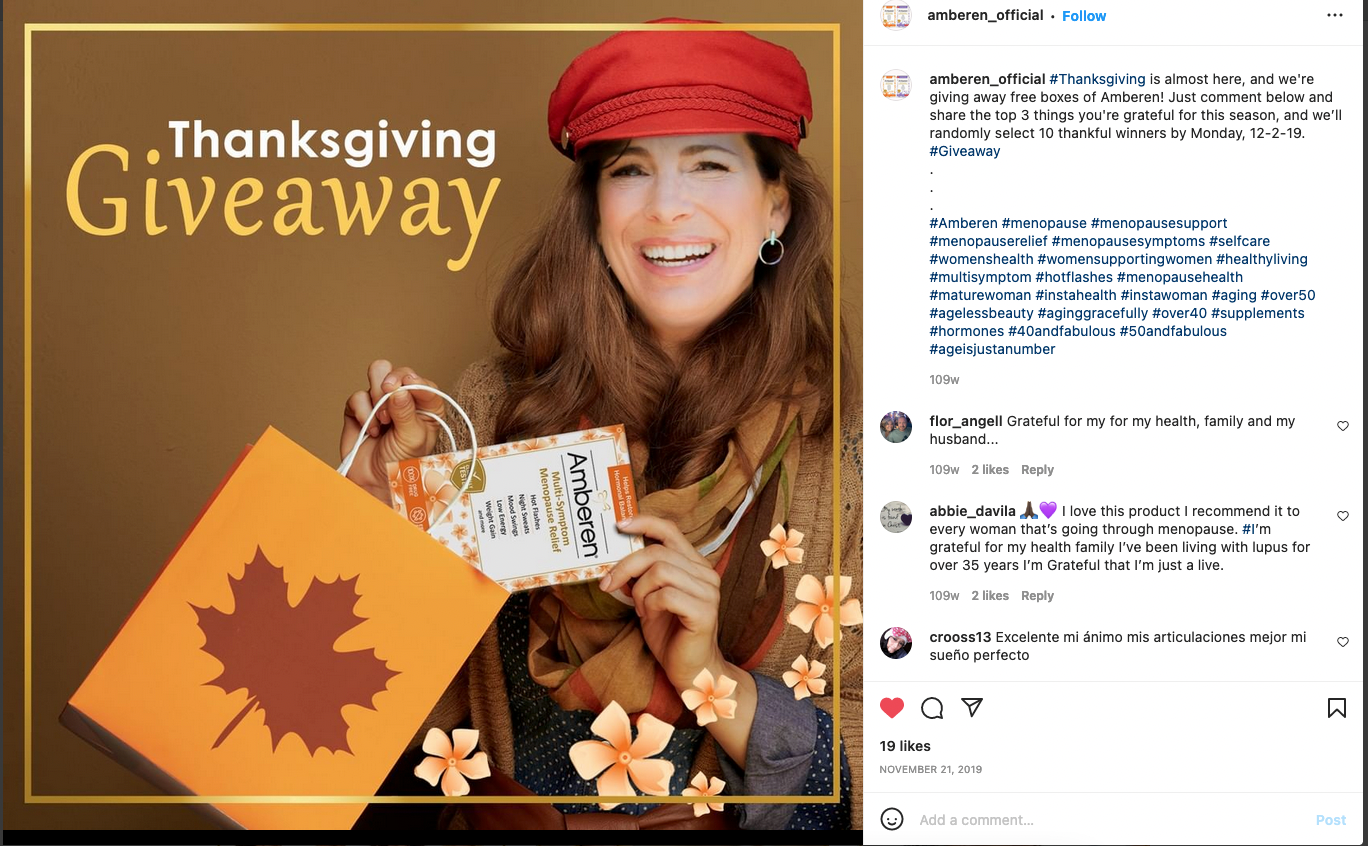Follow amberen_official account
The width and height of the screenshot is (1368, 846).
pyautogui.click(x=1084, y=16)
